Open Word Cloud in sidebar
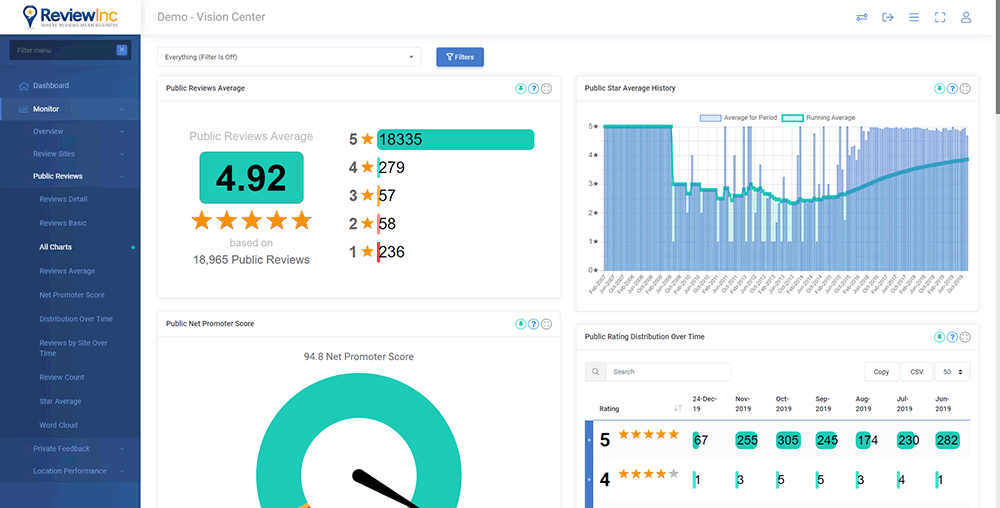 point(58,425)
